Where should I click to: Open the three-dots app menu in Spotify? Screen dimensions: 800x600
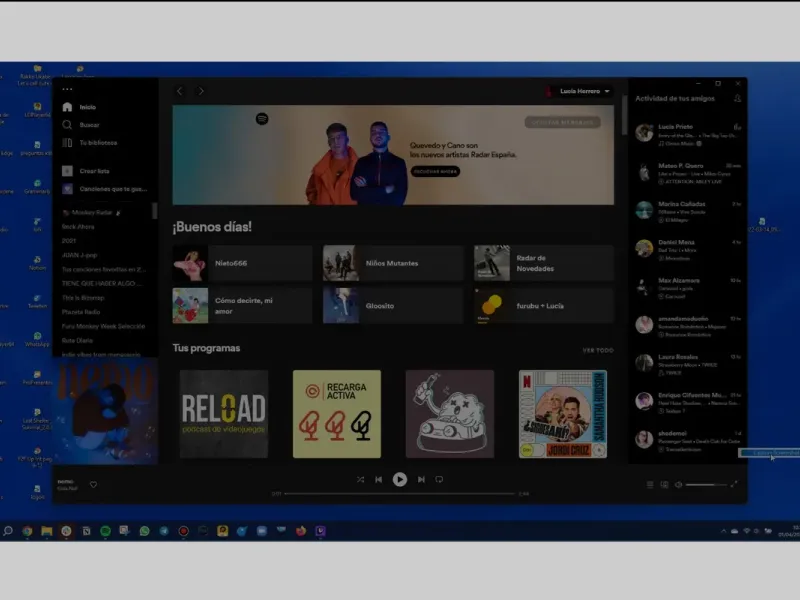(67, 89)
